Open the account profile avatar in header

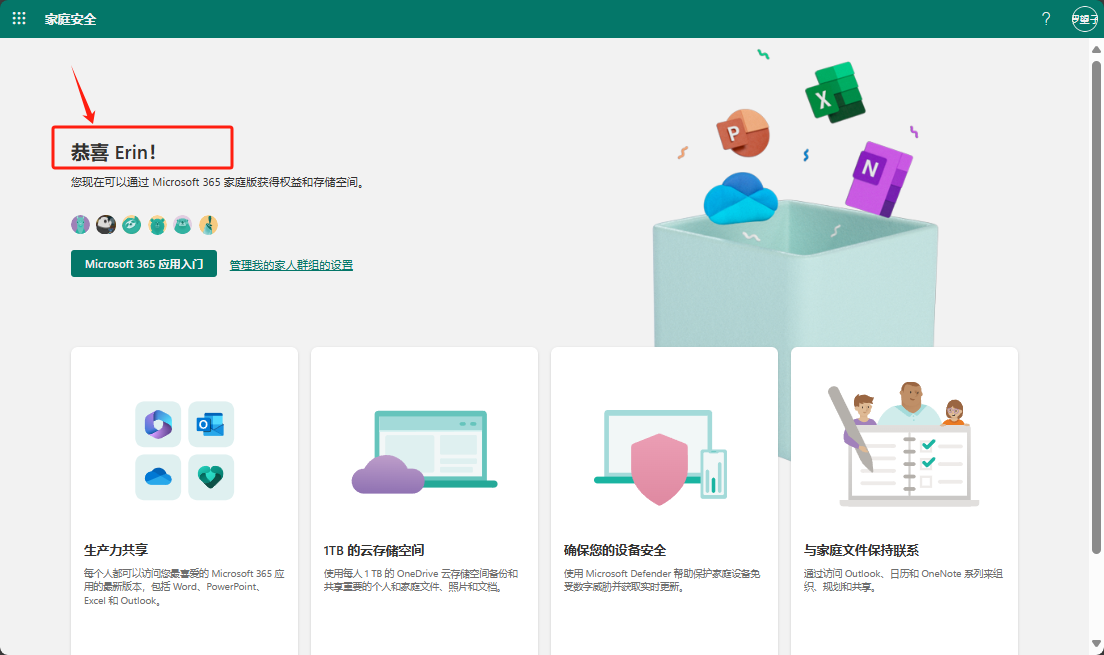click(1083, 19)
